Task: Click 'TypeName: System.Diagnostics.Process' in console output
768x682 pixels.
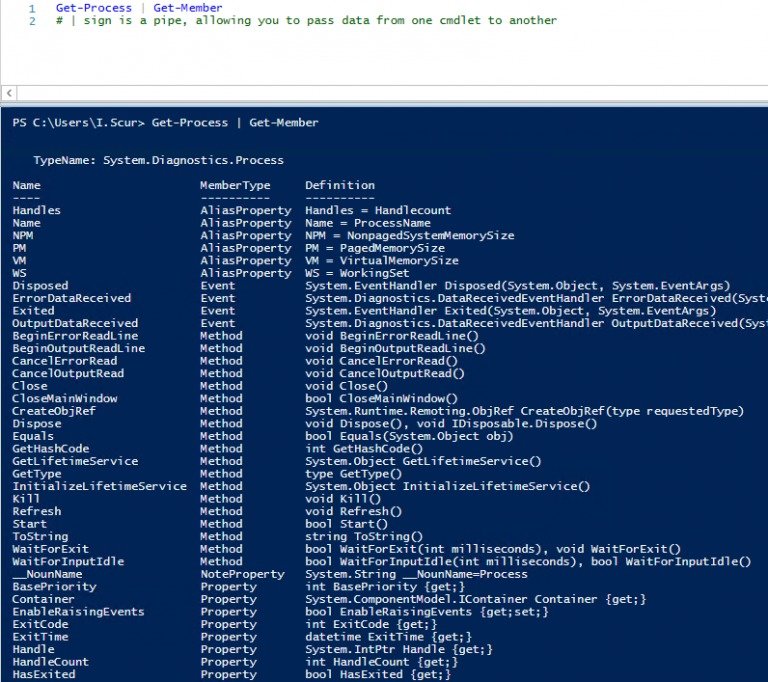Action: point(159,160)
